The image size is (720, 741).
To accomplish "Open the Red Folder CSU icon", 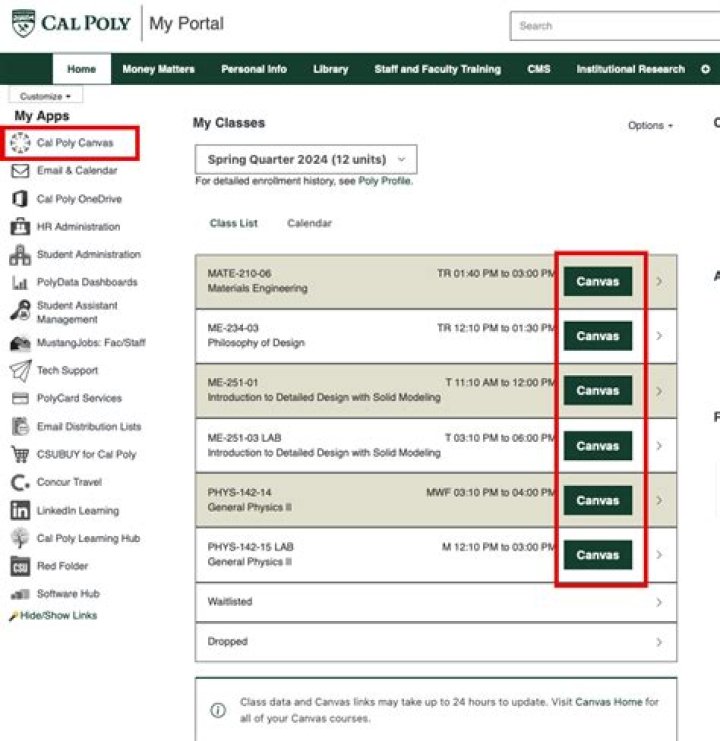I will click(20, 566).
